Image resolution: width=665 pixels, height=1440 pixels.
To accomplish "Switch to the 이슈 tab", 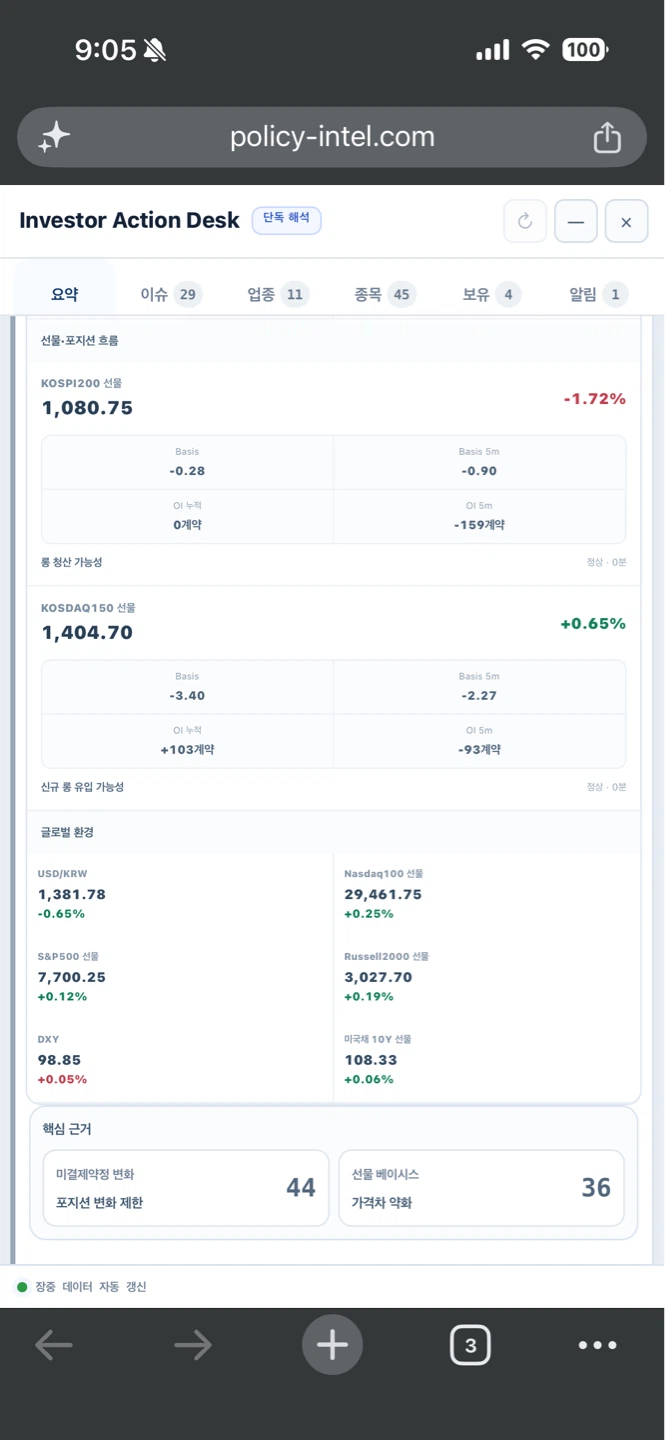I will (171, 294).
